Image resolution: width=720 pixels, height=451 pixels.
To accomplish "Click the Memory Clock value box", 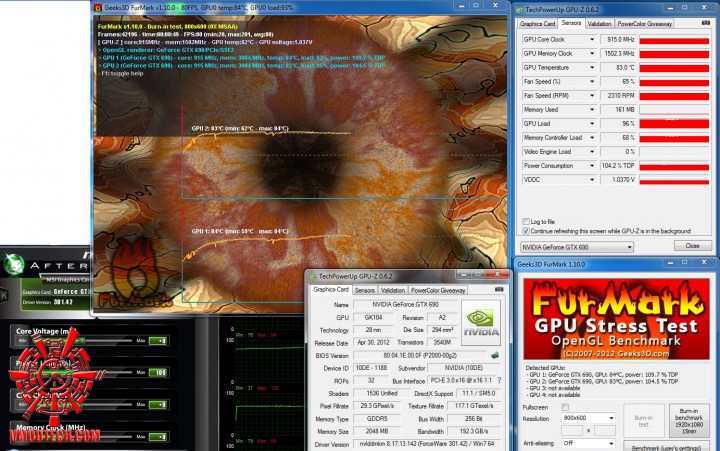I will (x=158, y=436).
